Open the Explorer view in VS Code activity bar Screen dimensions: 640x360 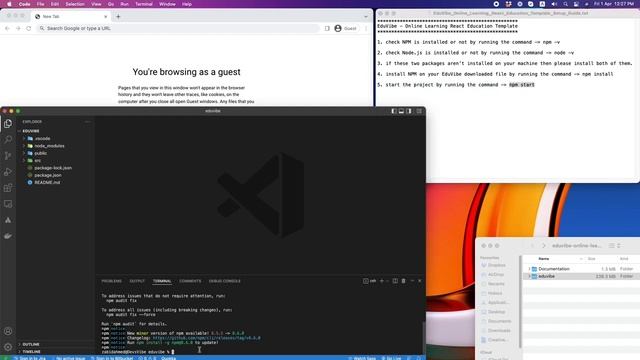8,124
